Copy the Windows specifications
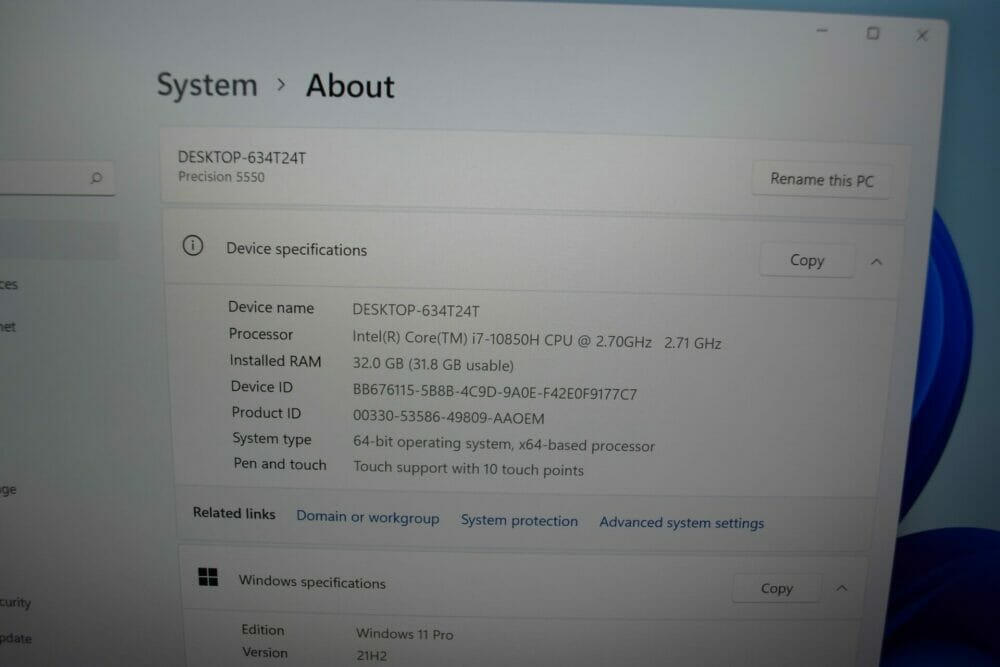 tap(776, 588)
